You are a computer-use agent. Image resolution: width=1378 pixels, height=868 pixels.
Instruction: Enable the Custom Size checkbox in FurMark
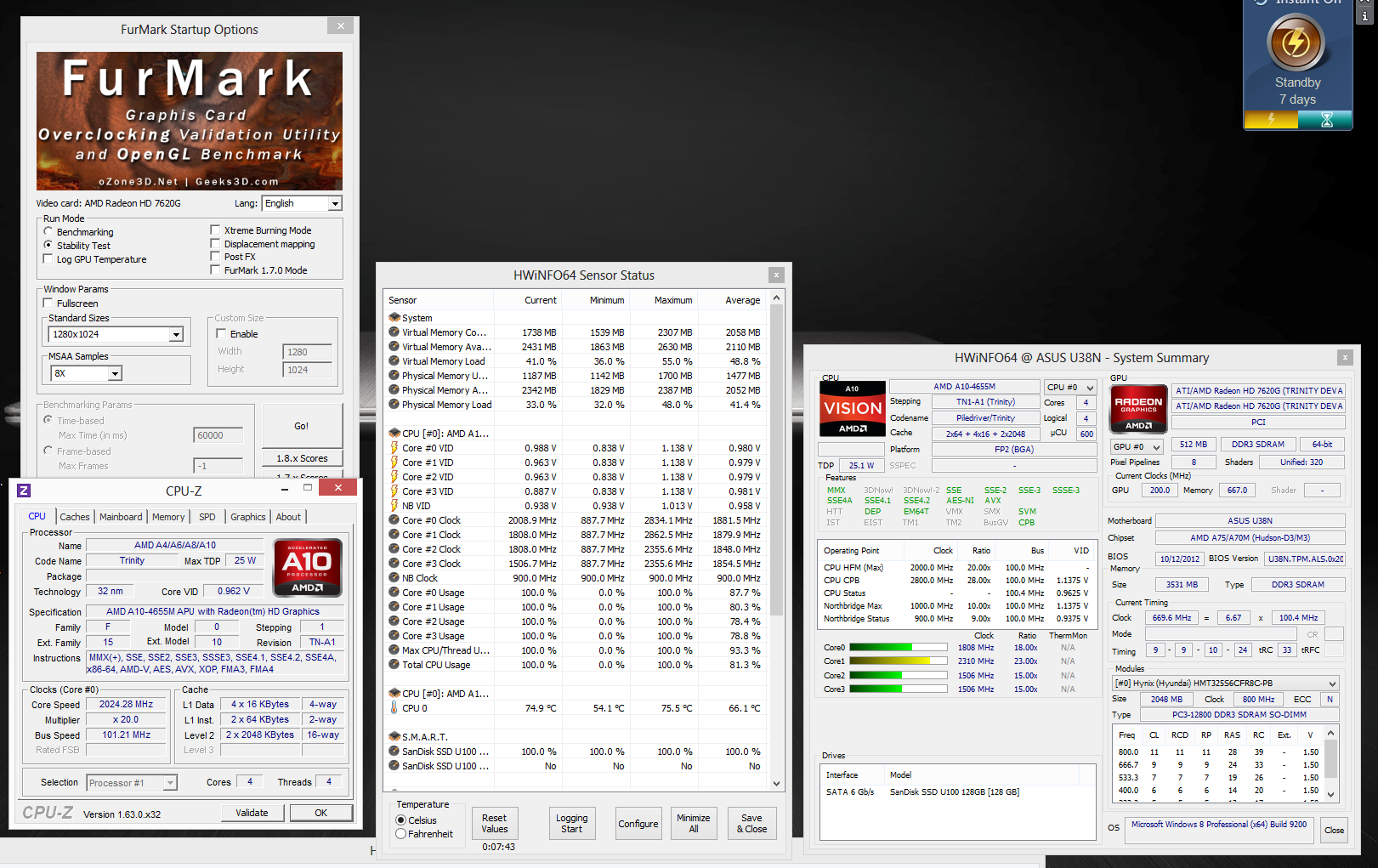(221, 333)
